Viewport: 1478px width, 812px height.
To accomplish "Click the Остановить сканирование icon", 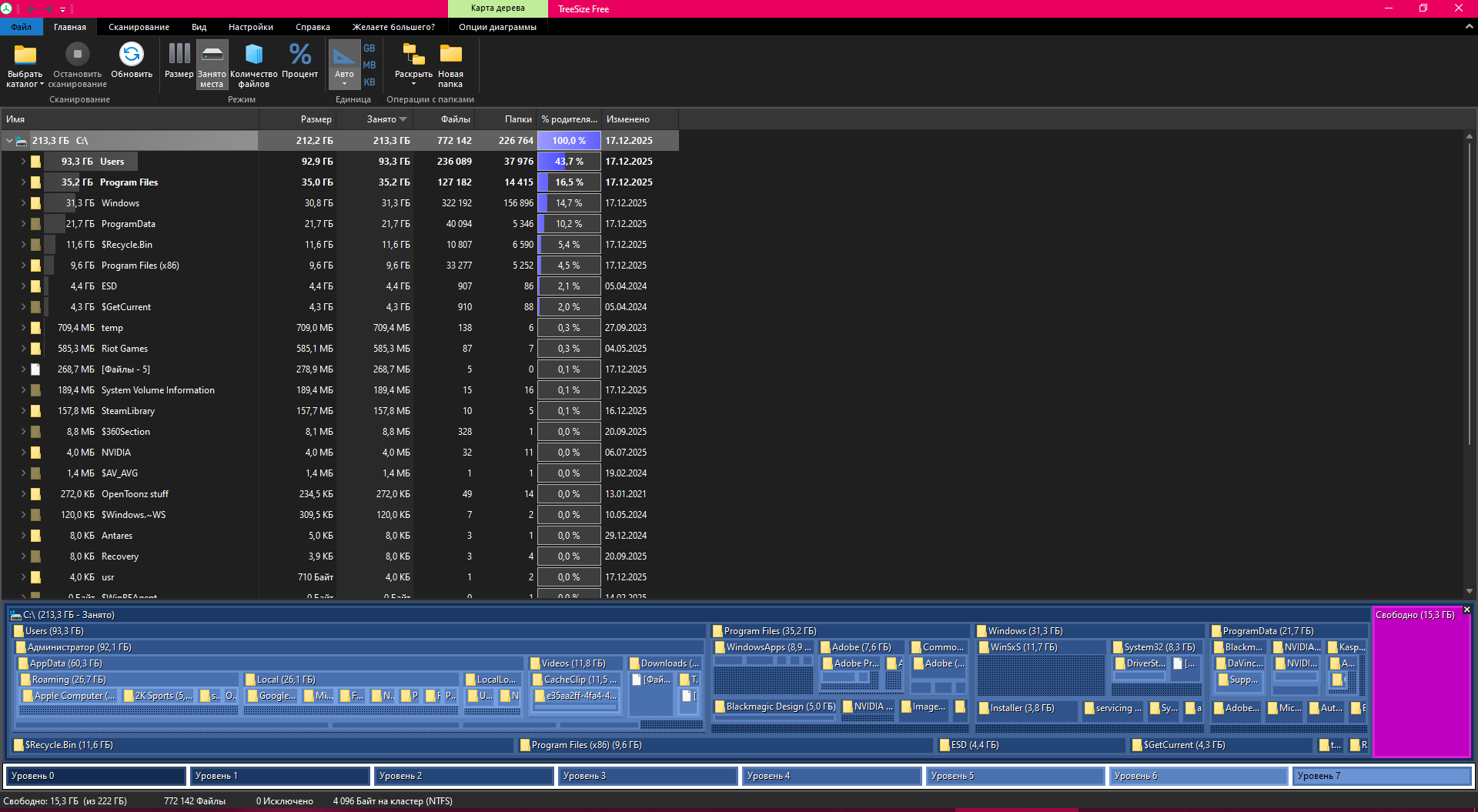I will [77, 54].
